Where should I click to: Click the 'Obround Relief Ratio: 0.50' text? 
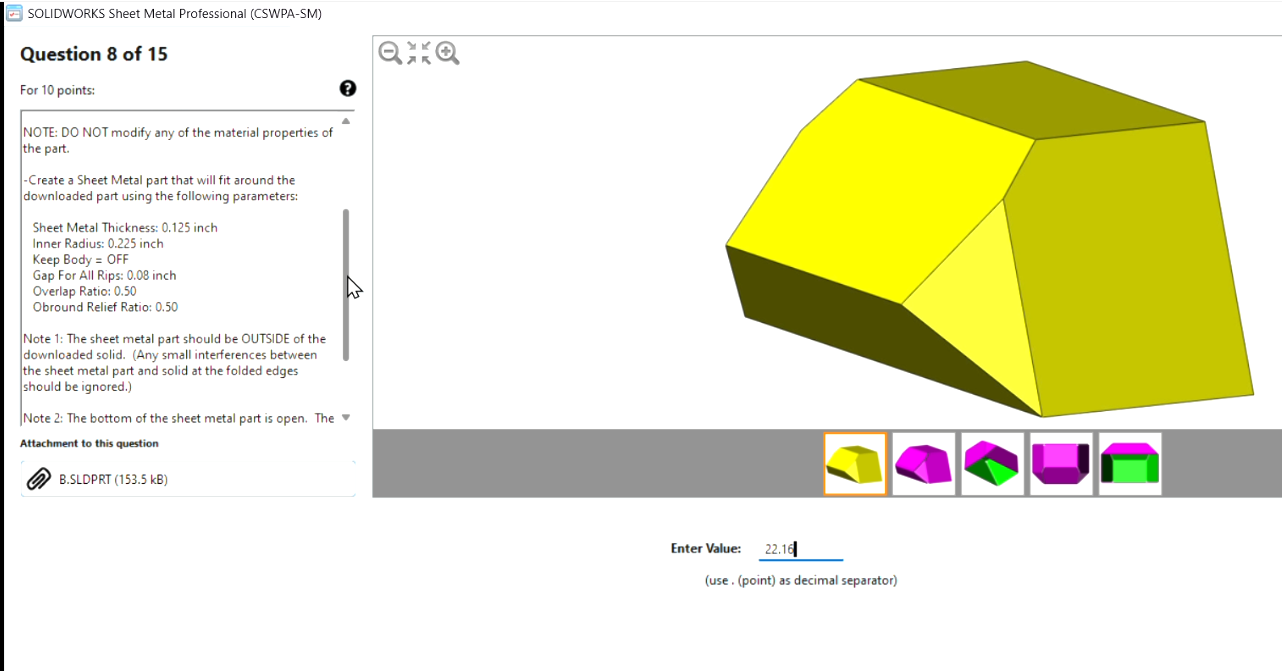105,307
